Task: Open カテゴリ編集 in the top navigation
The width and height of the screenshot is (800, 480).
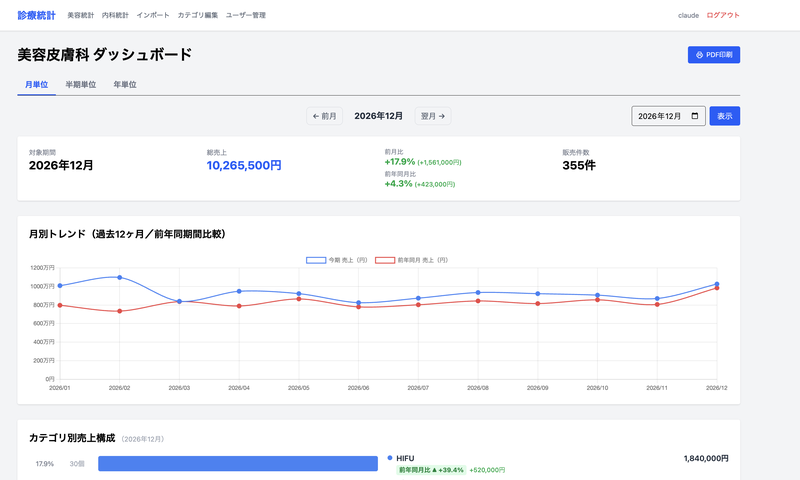Action: (x=197, y=15)
